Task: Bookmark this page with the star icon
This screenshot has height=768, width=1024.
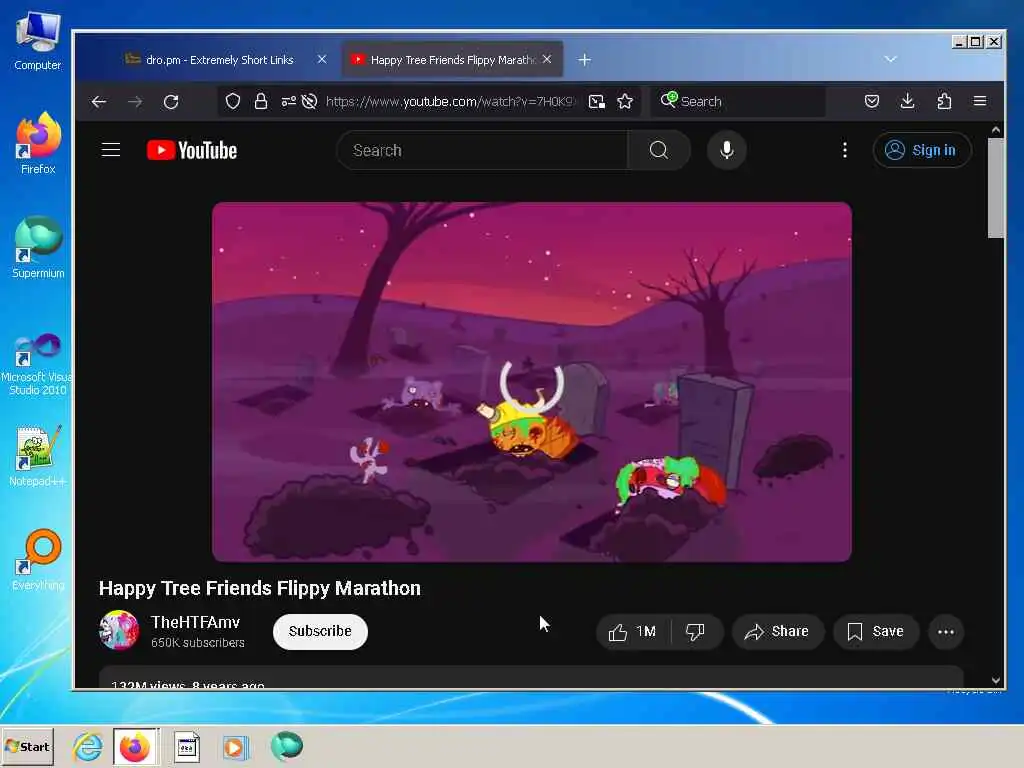Action: point(625,101)
